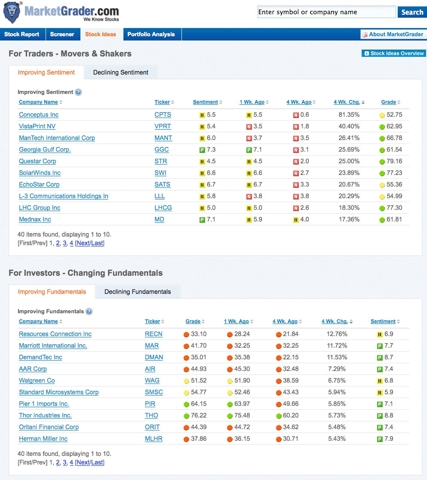Click the THO ticker link

[151, 416]
